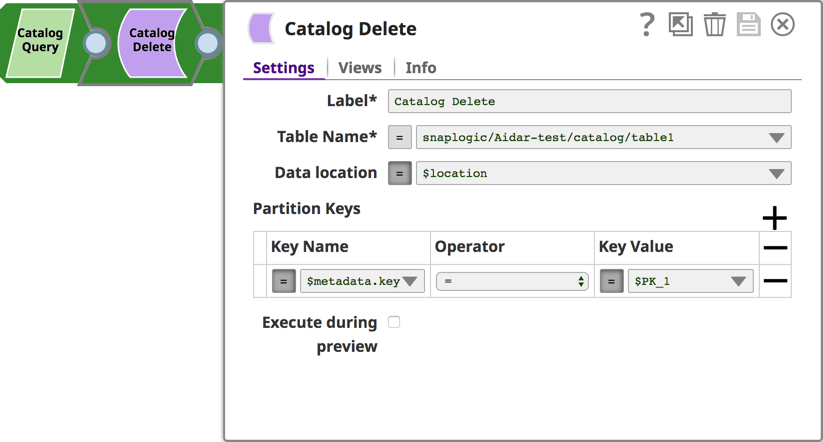Click the restore/pop-out window icon
The width and height of the screenshot is (823, 442).
point(681,25)
